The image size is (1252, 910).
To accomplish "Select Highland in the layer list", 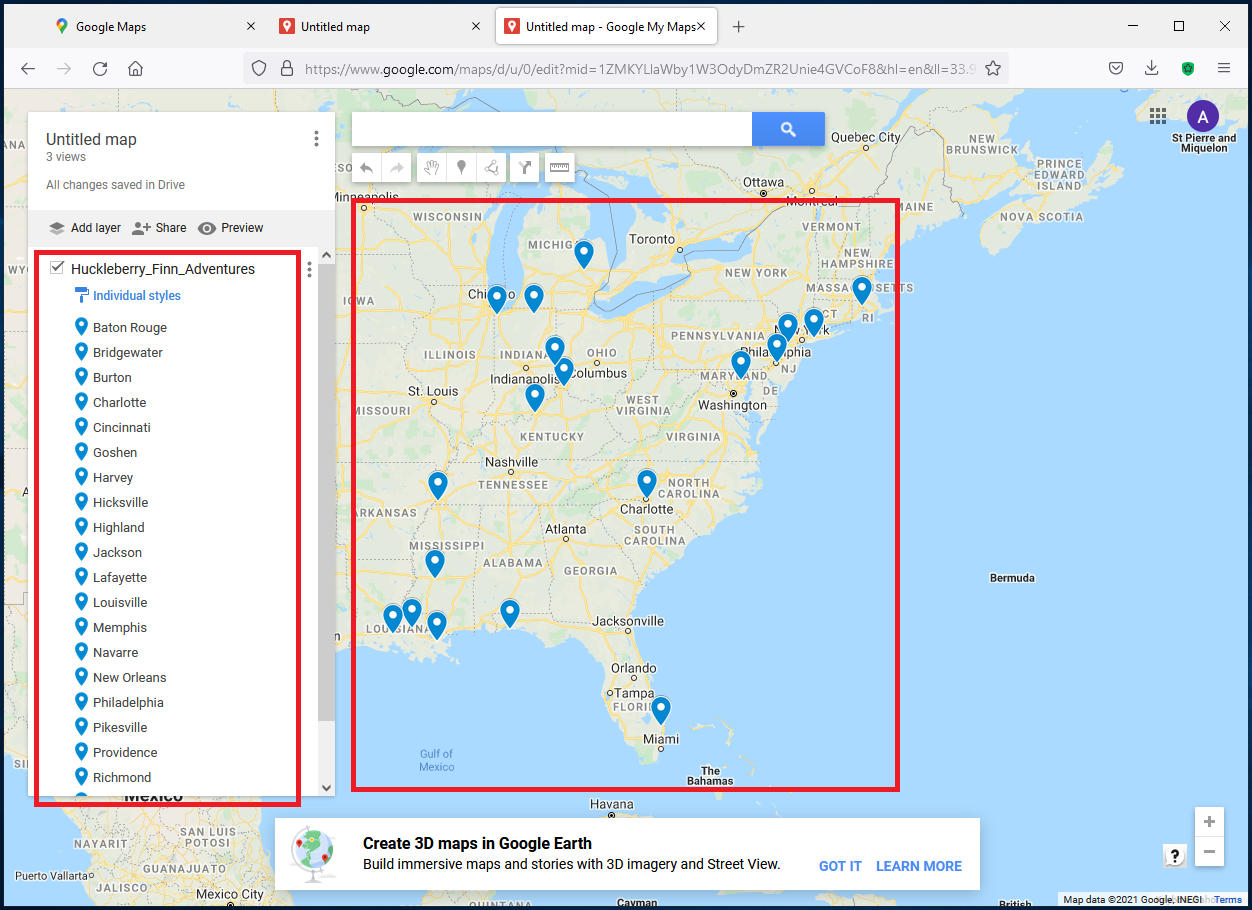I will pyautogui.click(x=119, y=527).
